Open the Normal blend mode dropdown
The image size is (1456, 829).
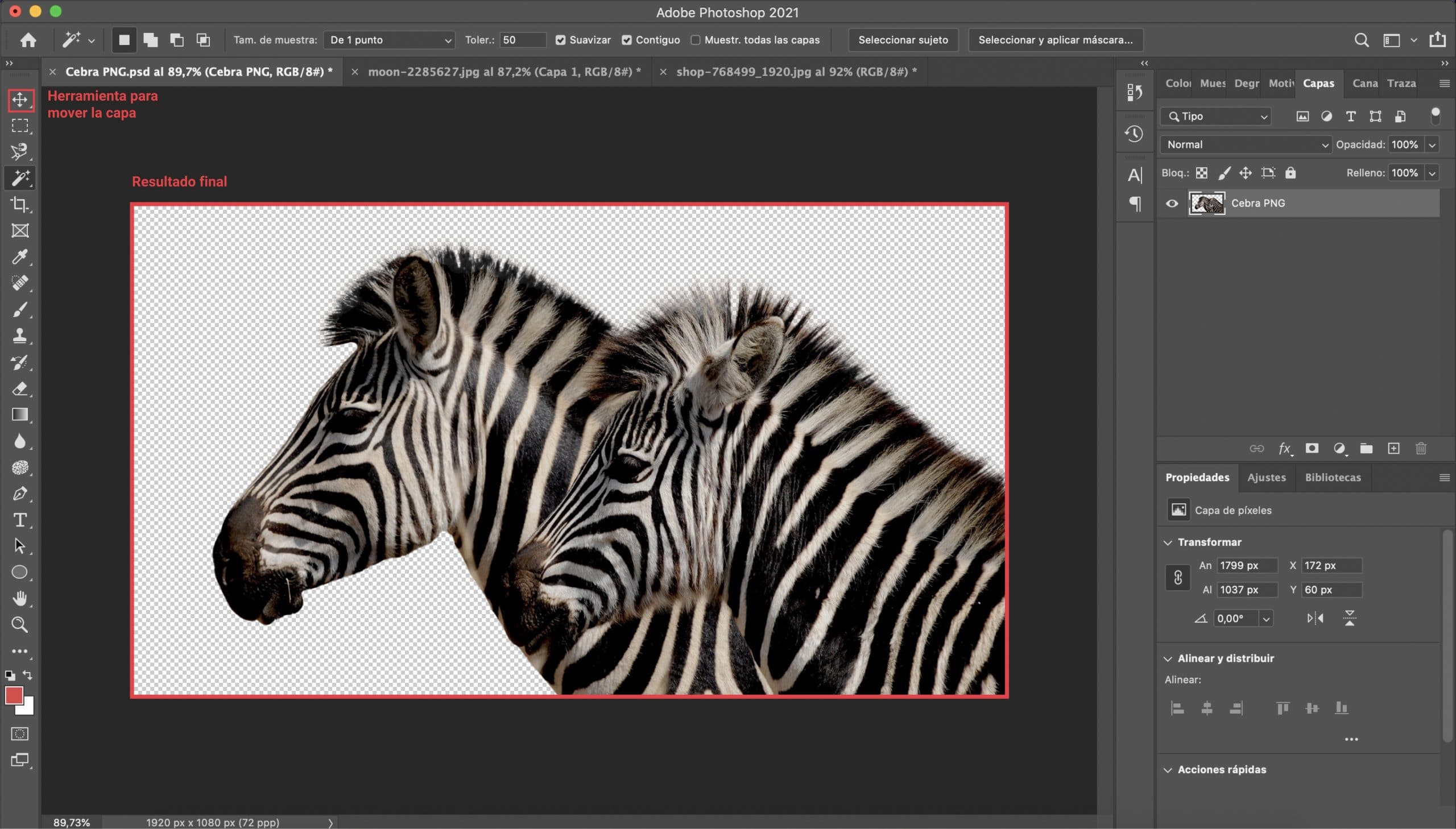[1246, 144]
